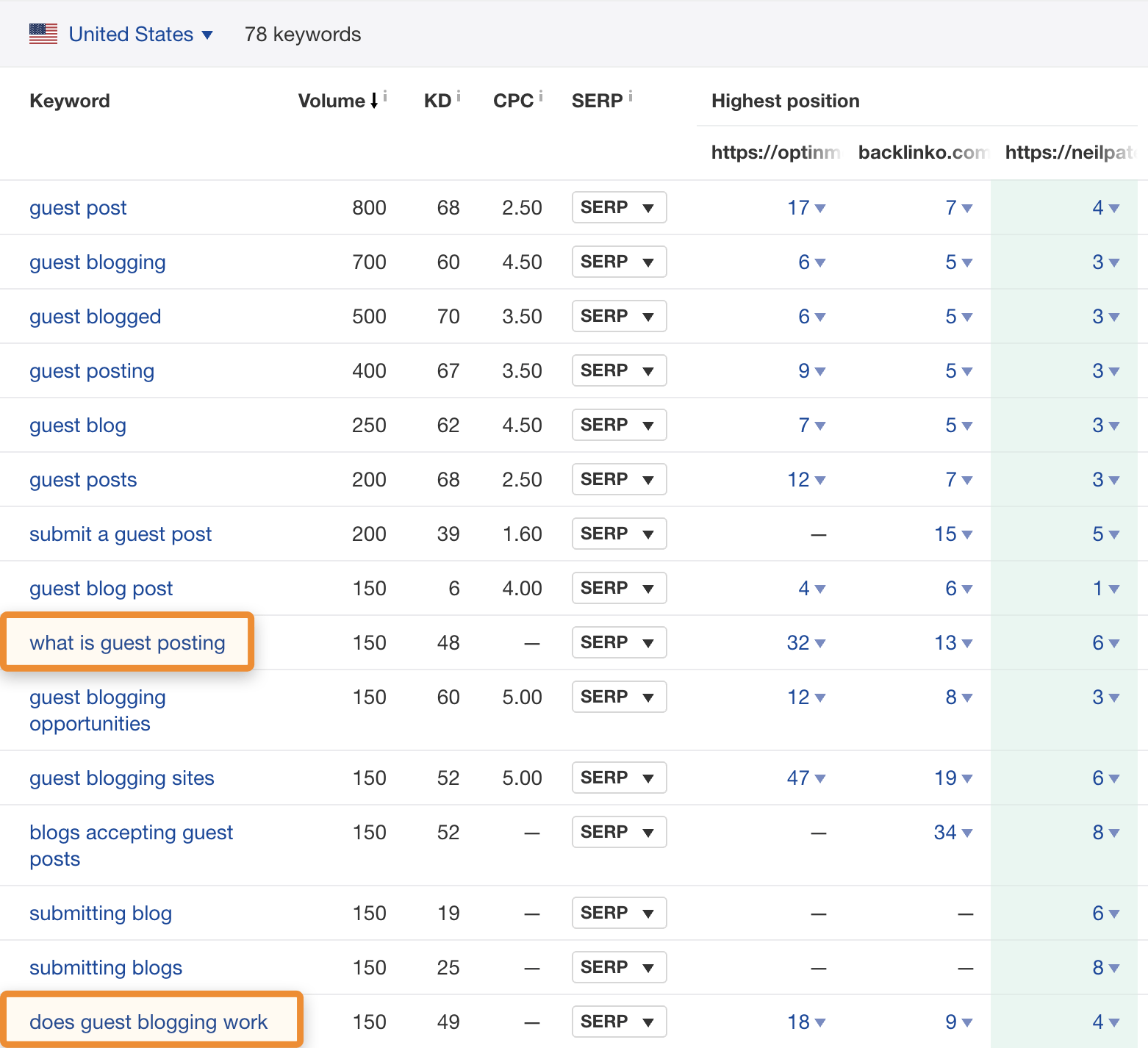The width and height of the screenshot is (1148, 1048).
Task: Click the Volume column info icon
Action: (x=386, y=94)
